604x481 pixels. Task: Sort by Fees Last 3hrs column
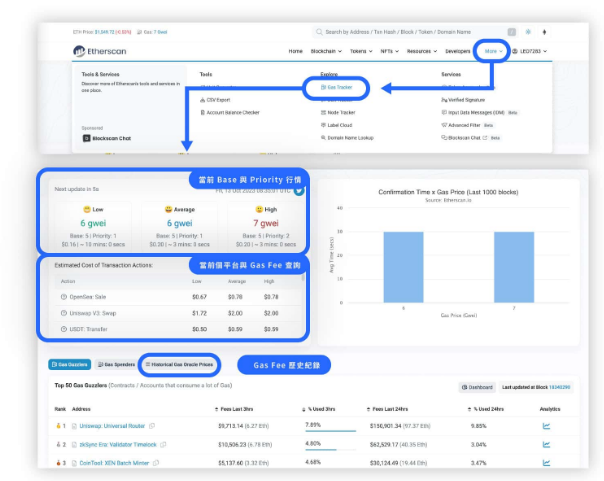[234, 409]
